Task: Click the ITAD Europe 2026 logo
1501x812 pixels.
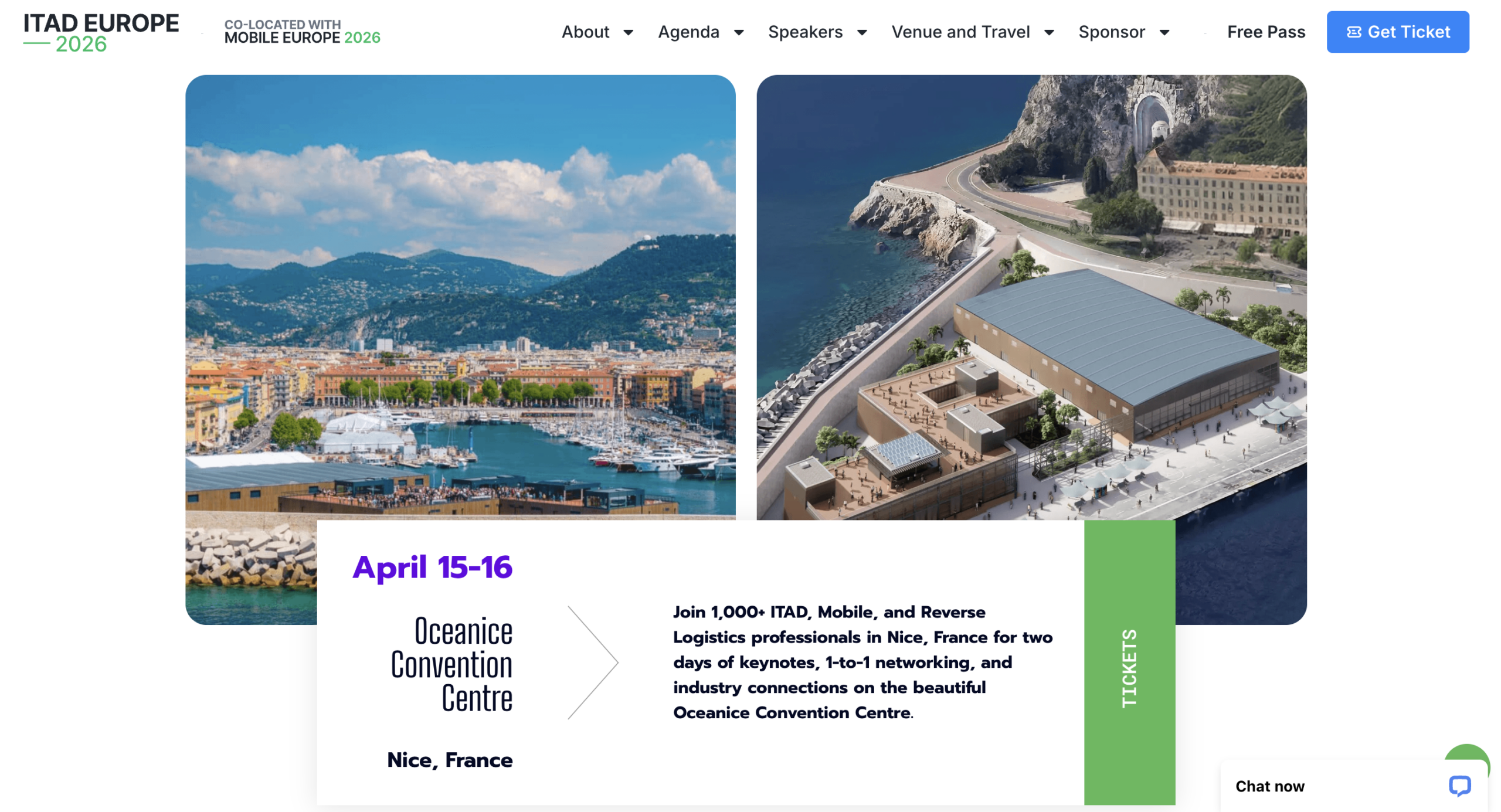Action: tap(100, 32)
